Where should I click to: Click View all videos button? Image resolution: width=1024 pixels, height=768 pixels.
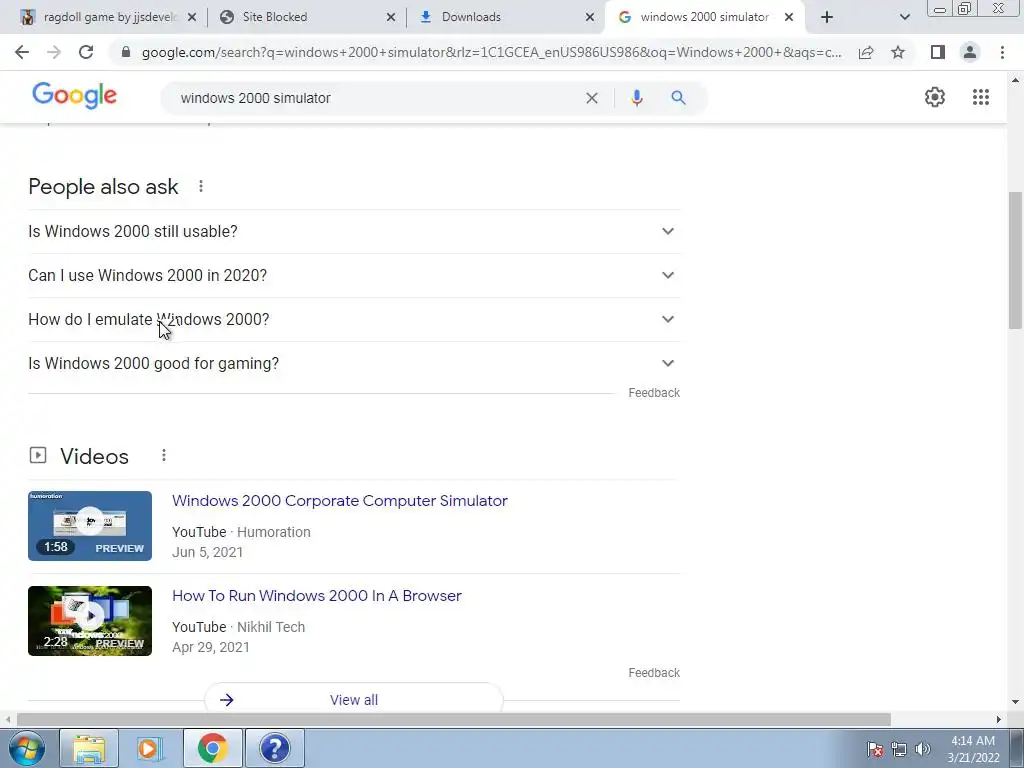point(354,699)
